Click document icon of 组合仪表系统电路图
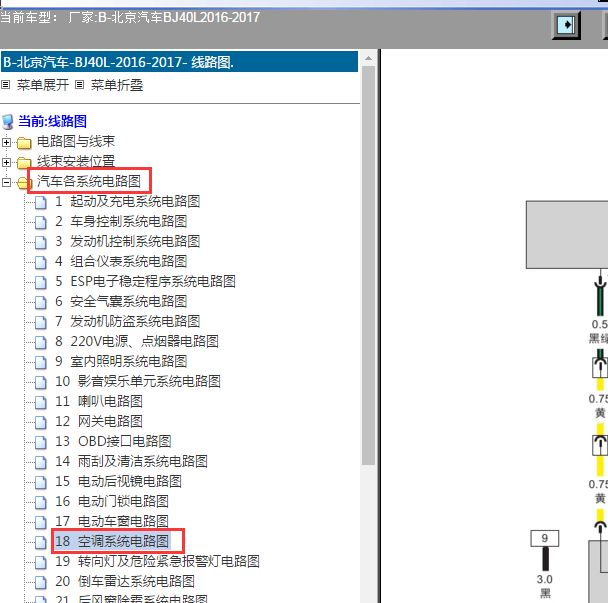The image size is (608, 603). (x=40, y=263)
